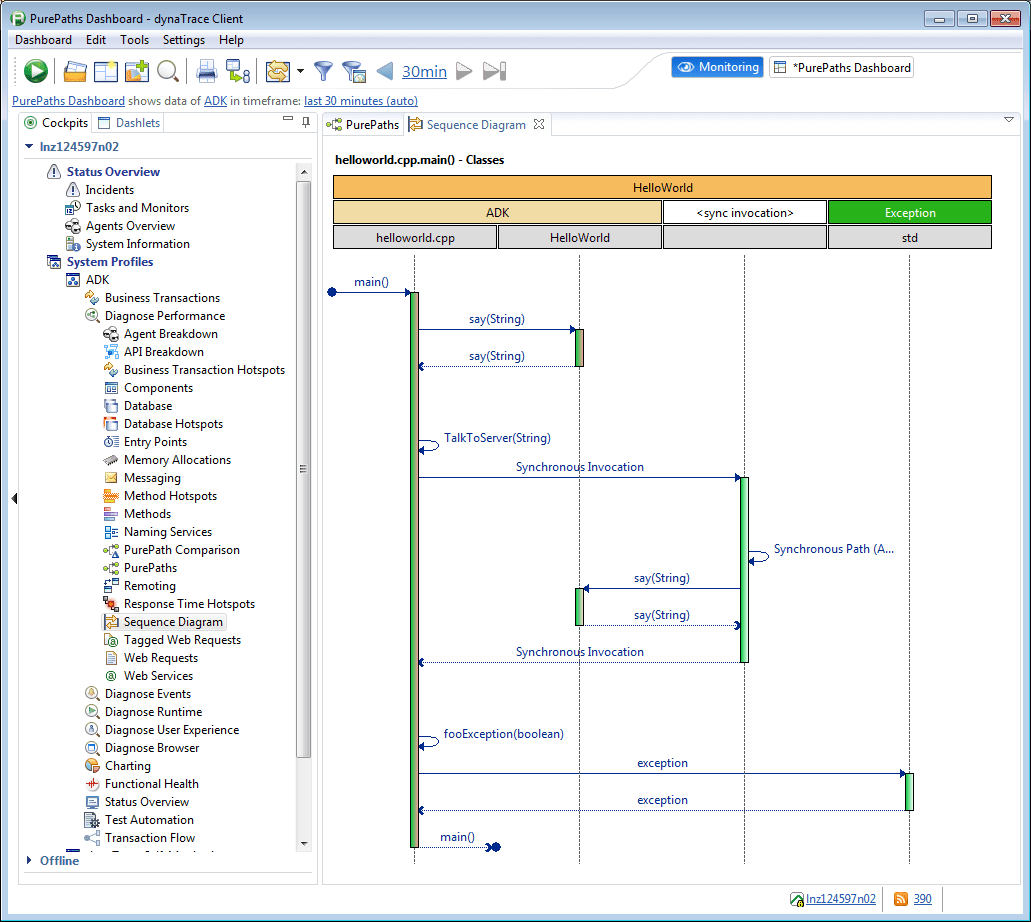The width and height of the screenshot is (1031, 922).
Task: Open the Refresh dropdown arrow
Action: point(300,71)
